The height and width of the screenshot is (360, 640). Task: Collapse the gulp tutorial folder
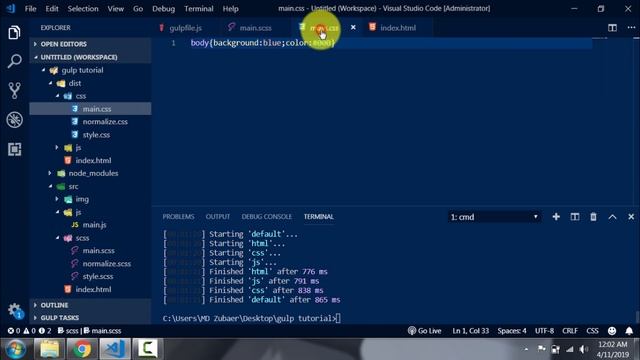pos(82,70)
